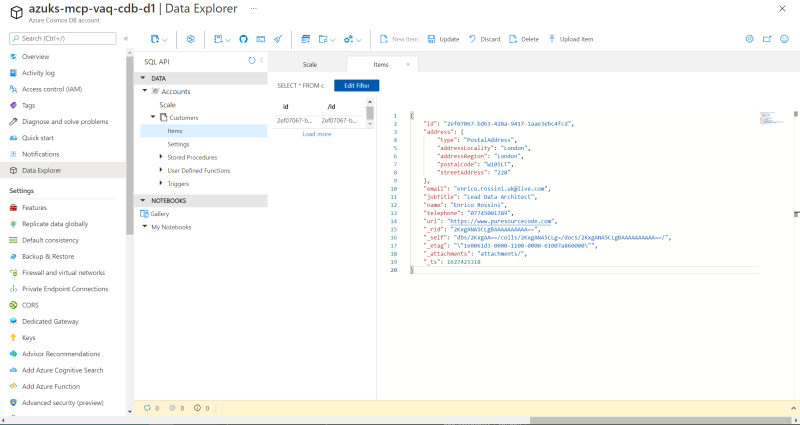Viewport: 800px width, 425px height.
Task: Expand the New Container dropdown arrow
Action: pyautogui.click(x=165, y=40)
